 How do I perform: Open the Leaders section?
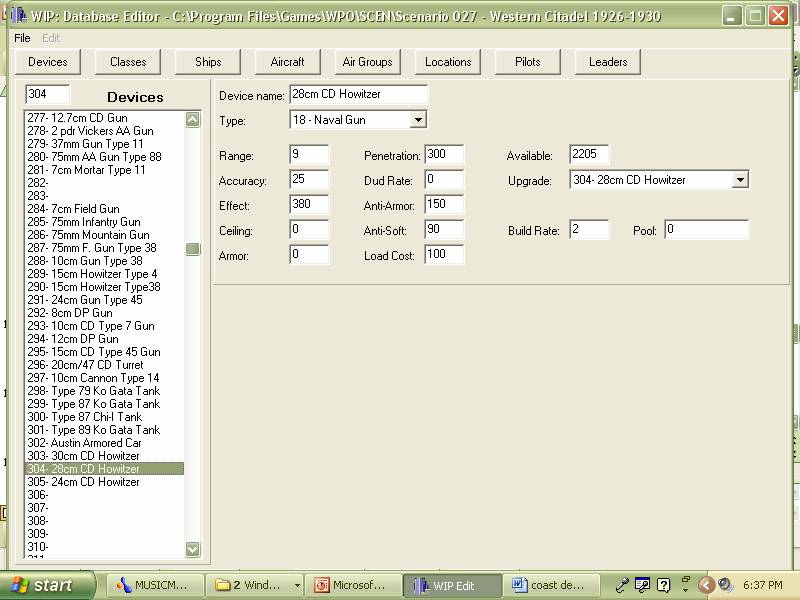click(x=608, y=62)
